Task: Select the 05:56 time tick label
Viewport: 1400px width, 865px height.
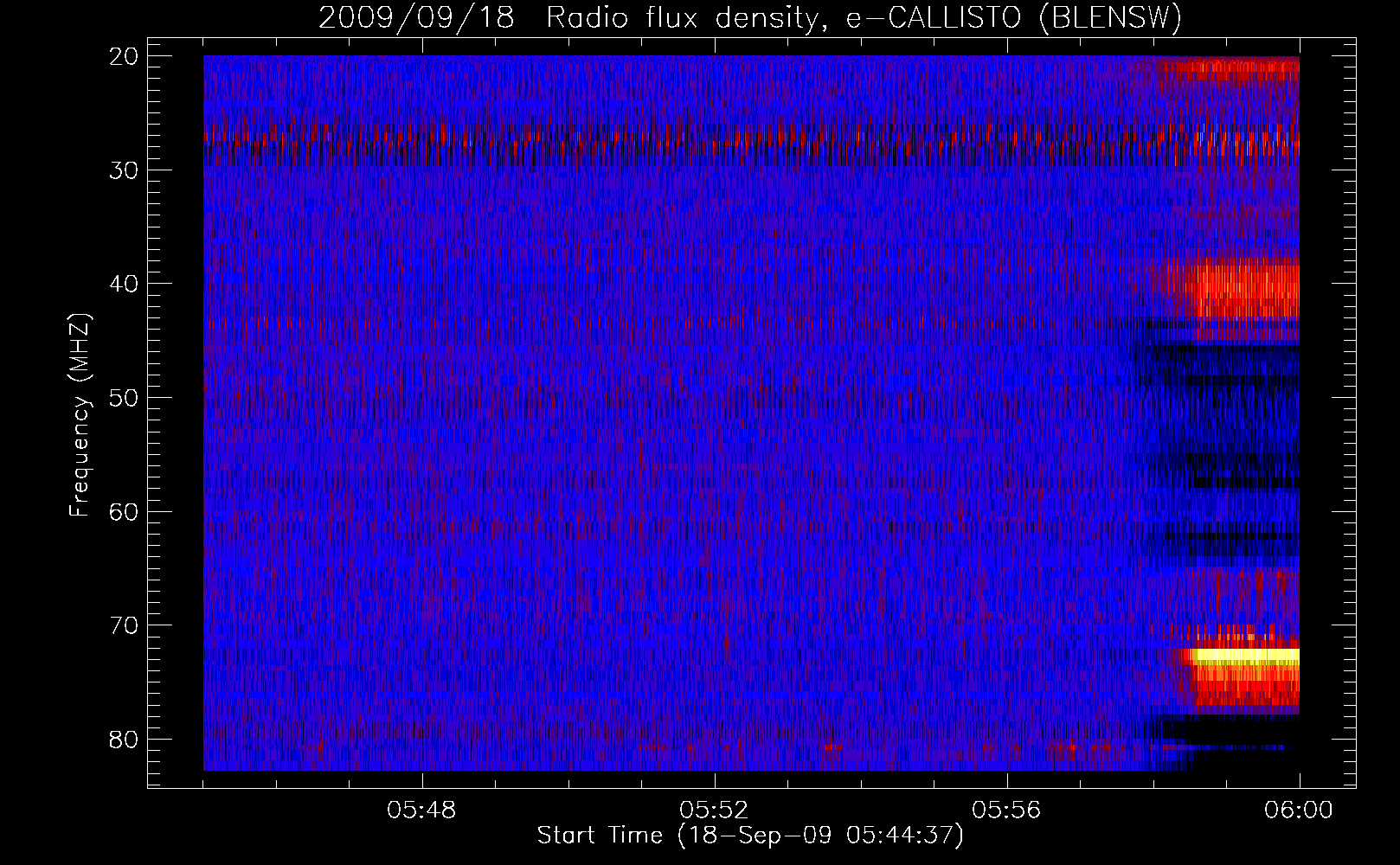Action: [x=1006, y=811]
